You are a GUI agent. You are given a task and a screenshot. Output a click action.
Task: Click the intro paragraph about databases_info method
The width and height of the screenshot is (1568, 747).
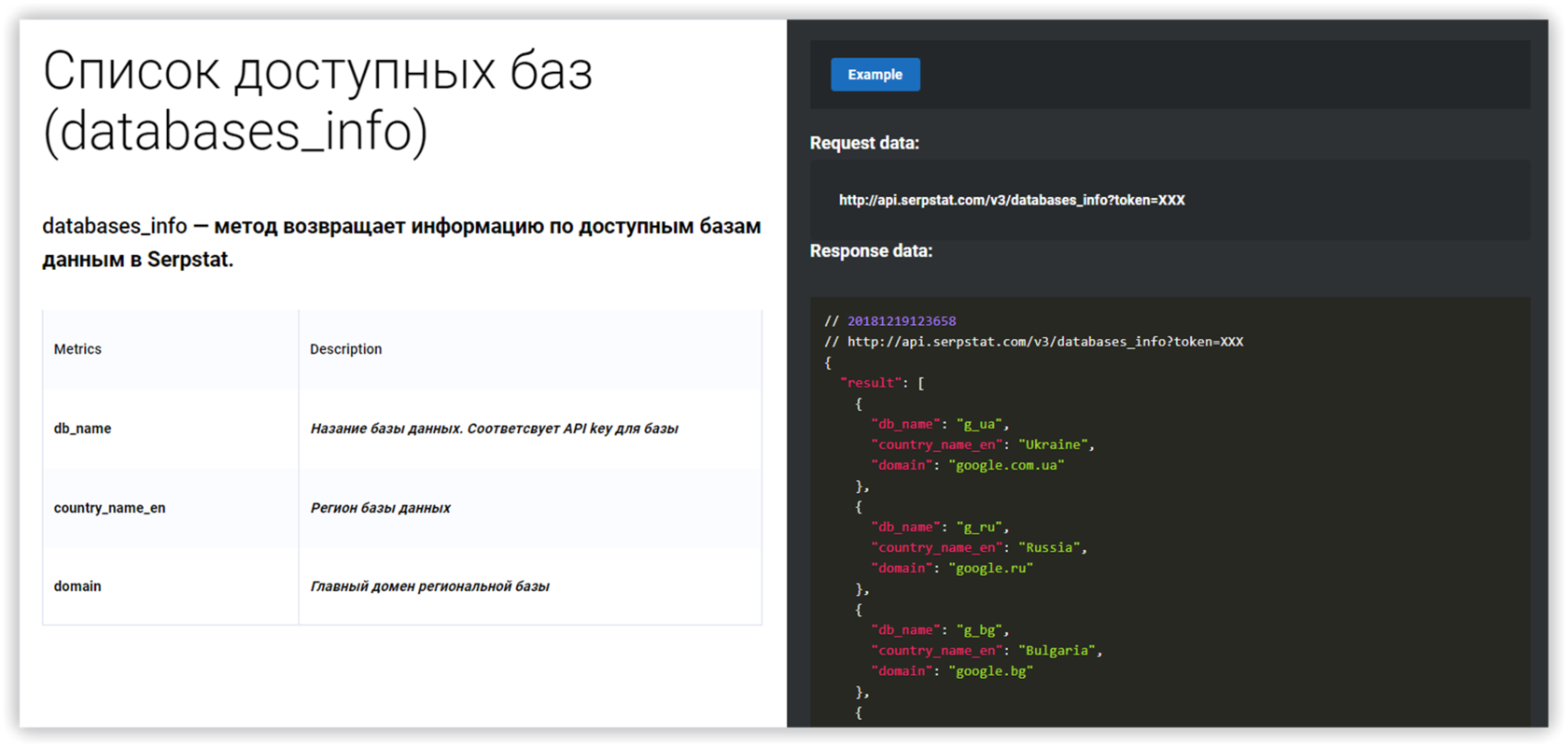tap(401, 243)
